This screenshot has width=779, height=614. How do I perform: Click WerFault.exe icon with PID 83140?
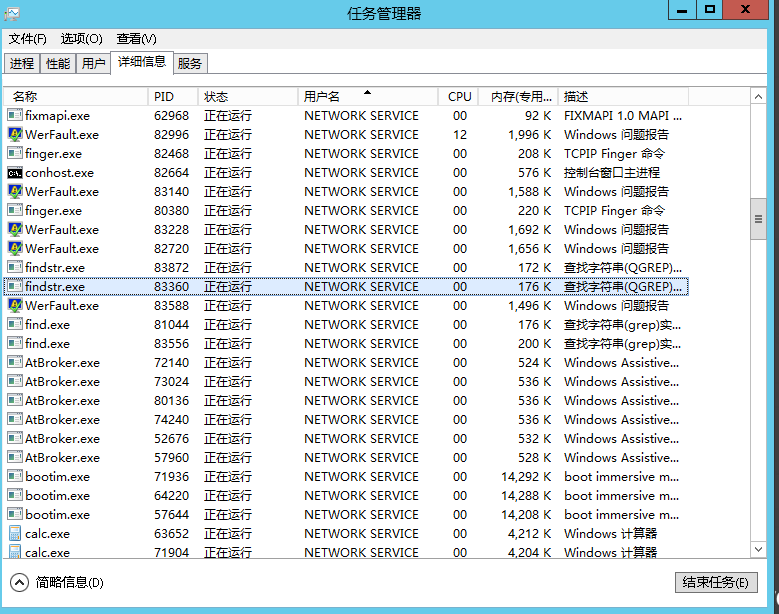point(15,191)
